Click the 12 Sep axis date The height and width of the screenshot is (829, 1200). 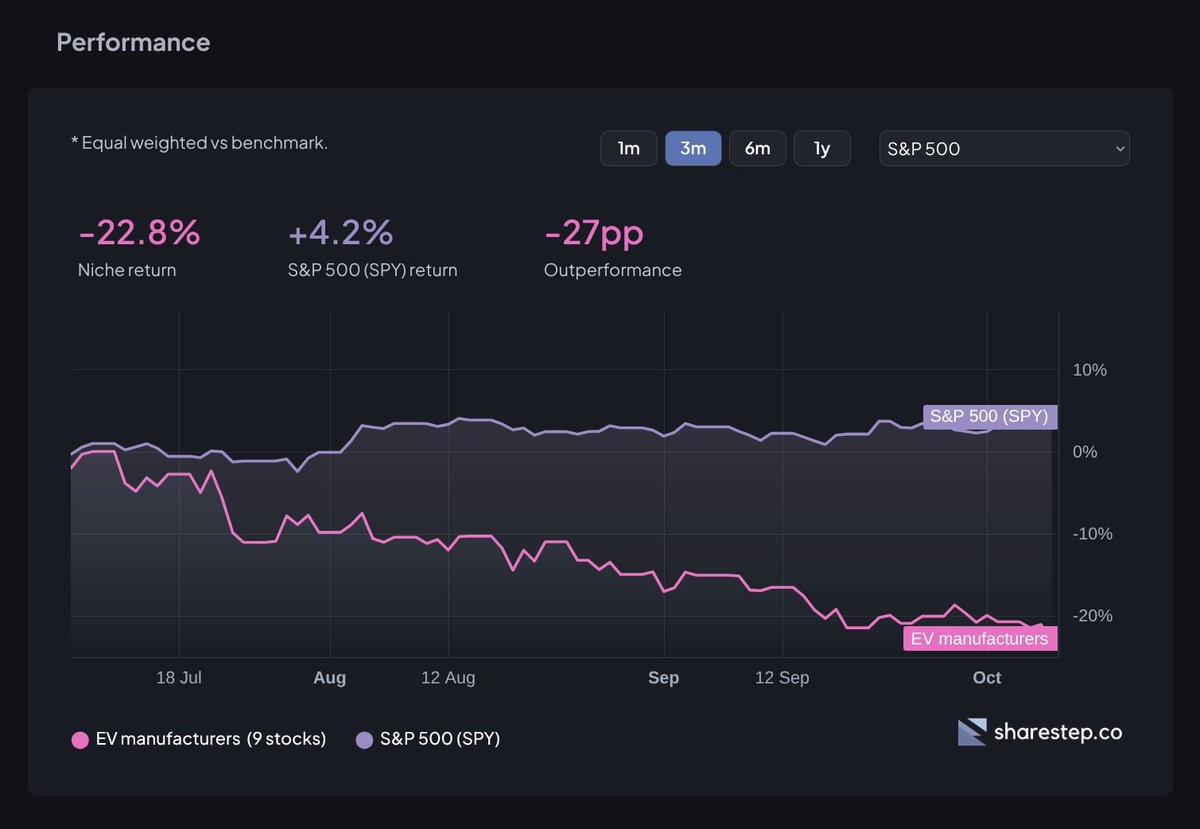click(x=782, y=678)
